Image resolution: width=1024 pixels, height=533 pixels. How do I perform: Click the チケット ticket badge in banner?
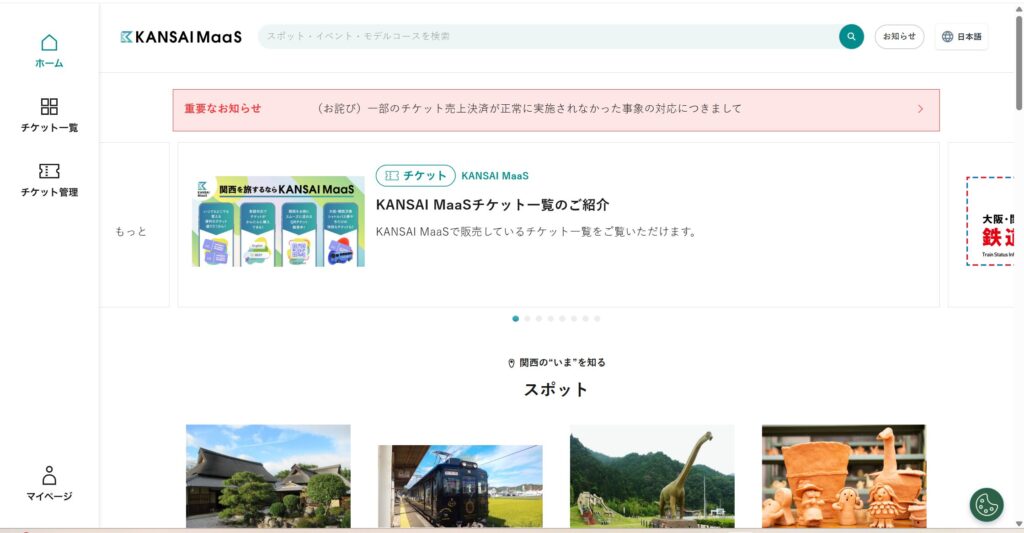click(415, 176)
